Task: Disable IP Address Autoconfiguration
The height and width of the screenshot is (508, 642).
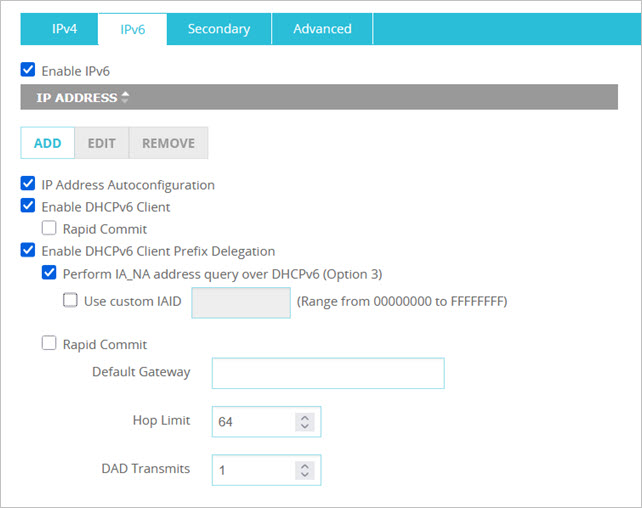Action: [x=28, y=185]
